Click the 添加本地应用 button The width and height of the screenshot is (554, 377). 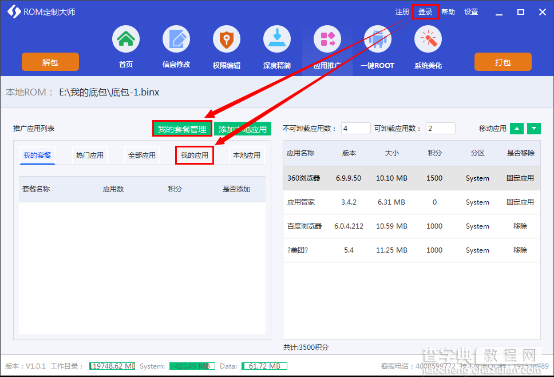point(243,129)
